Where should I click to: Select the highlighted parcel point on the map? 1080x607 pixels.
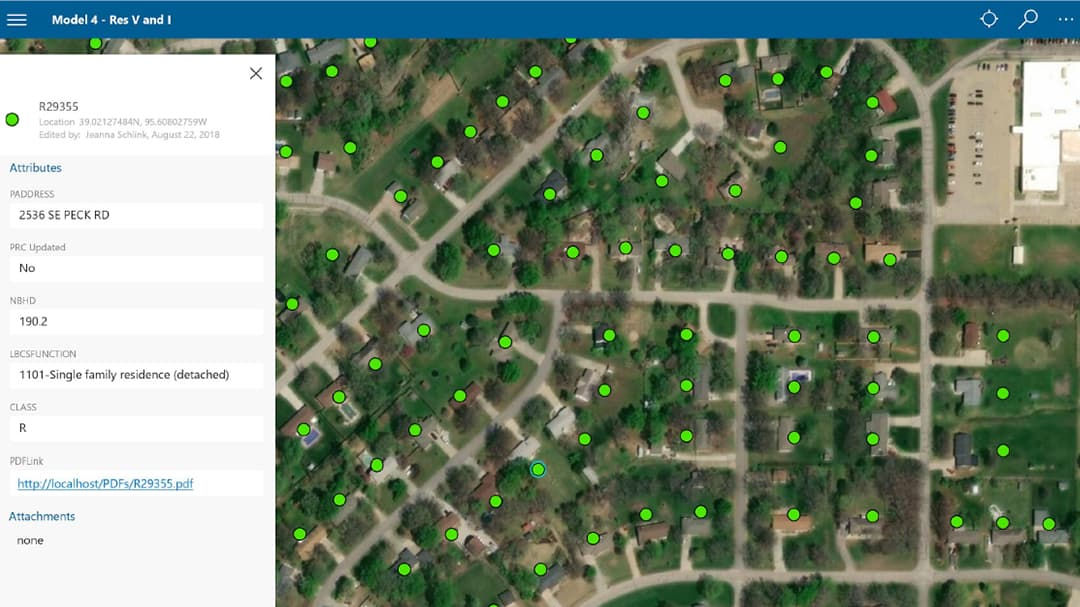point(539,468)
